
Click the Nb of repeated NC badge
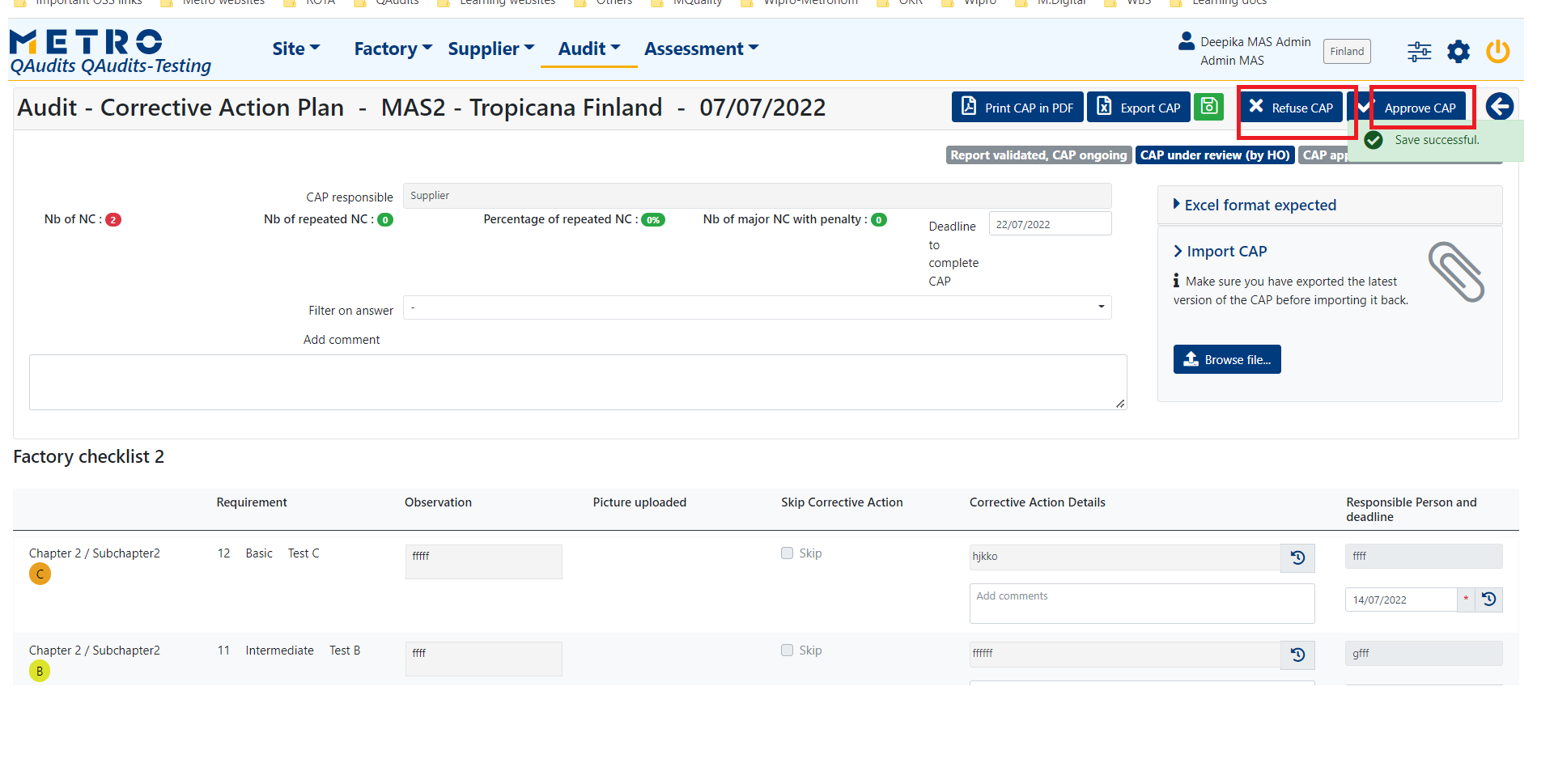pyautogui.click(x=385, y=219)
